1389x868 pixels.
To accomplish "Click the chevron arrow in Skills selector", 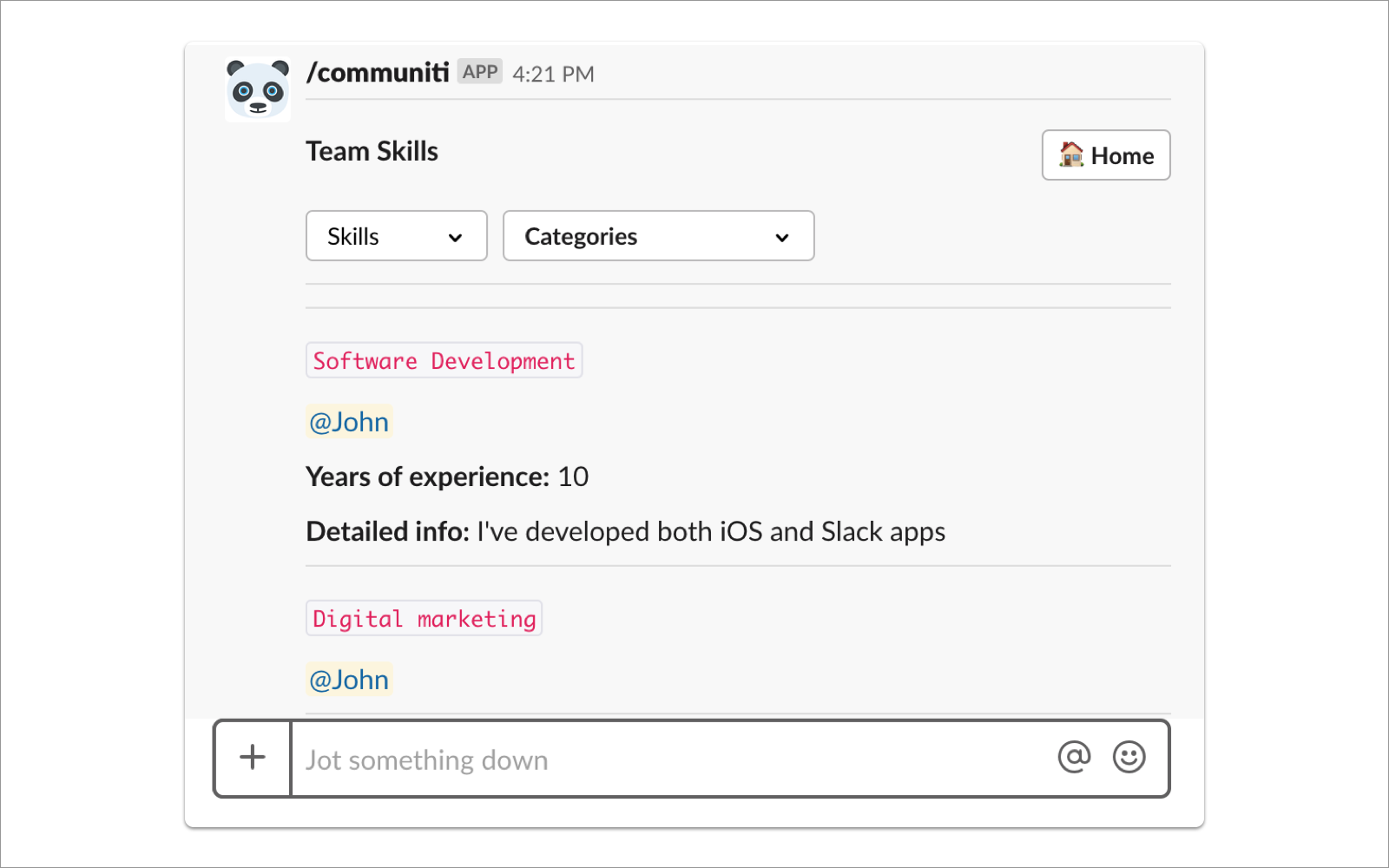I will 455,238.
